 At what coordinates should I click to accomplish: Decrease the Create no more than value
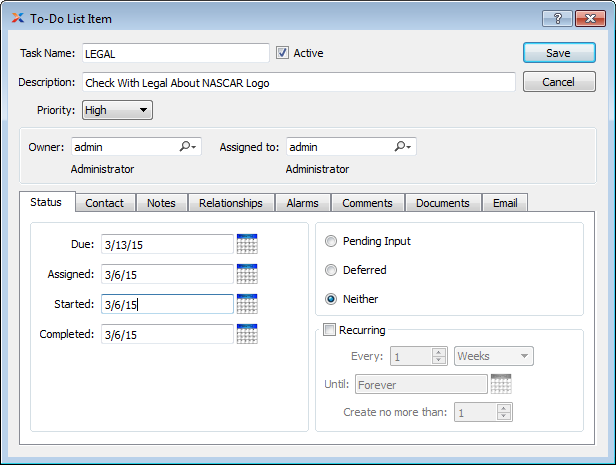504,416
